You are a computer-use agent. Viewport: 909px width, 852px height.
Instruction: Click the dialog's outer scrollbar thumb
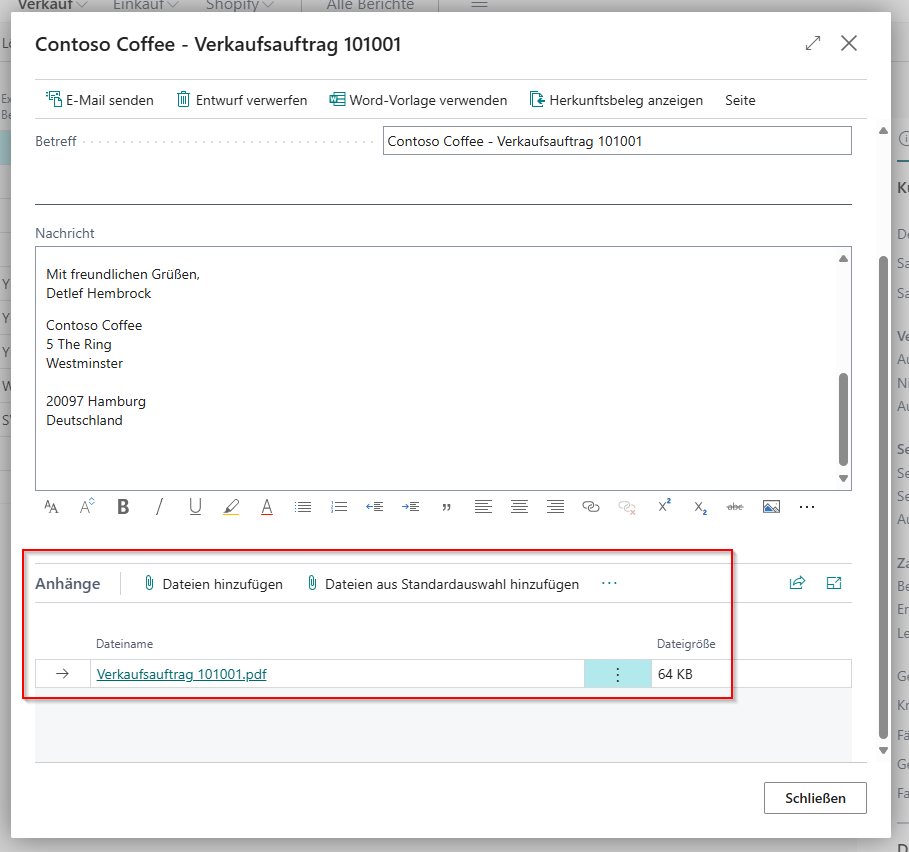[883, 497]
